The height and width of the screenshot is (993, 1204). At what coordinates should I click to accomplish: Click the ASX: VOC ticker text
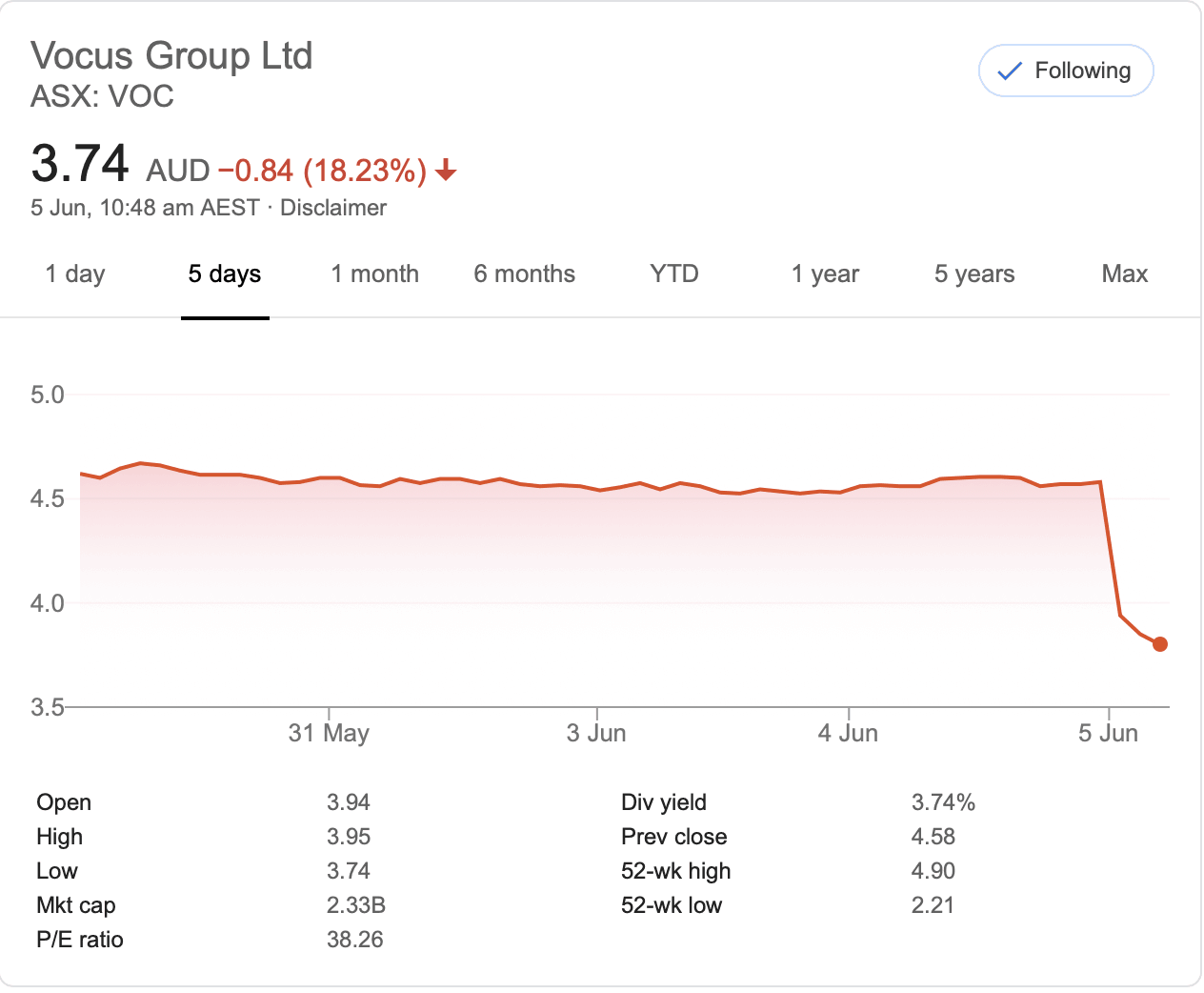click(x=102, y=97)
